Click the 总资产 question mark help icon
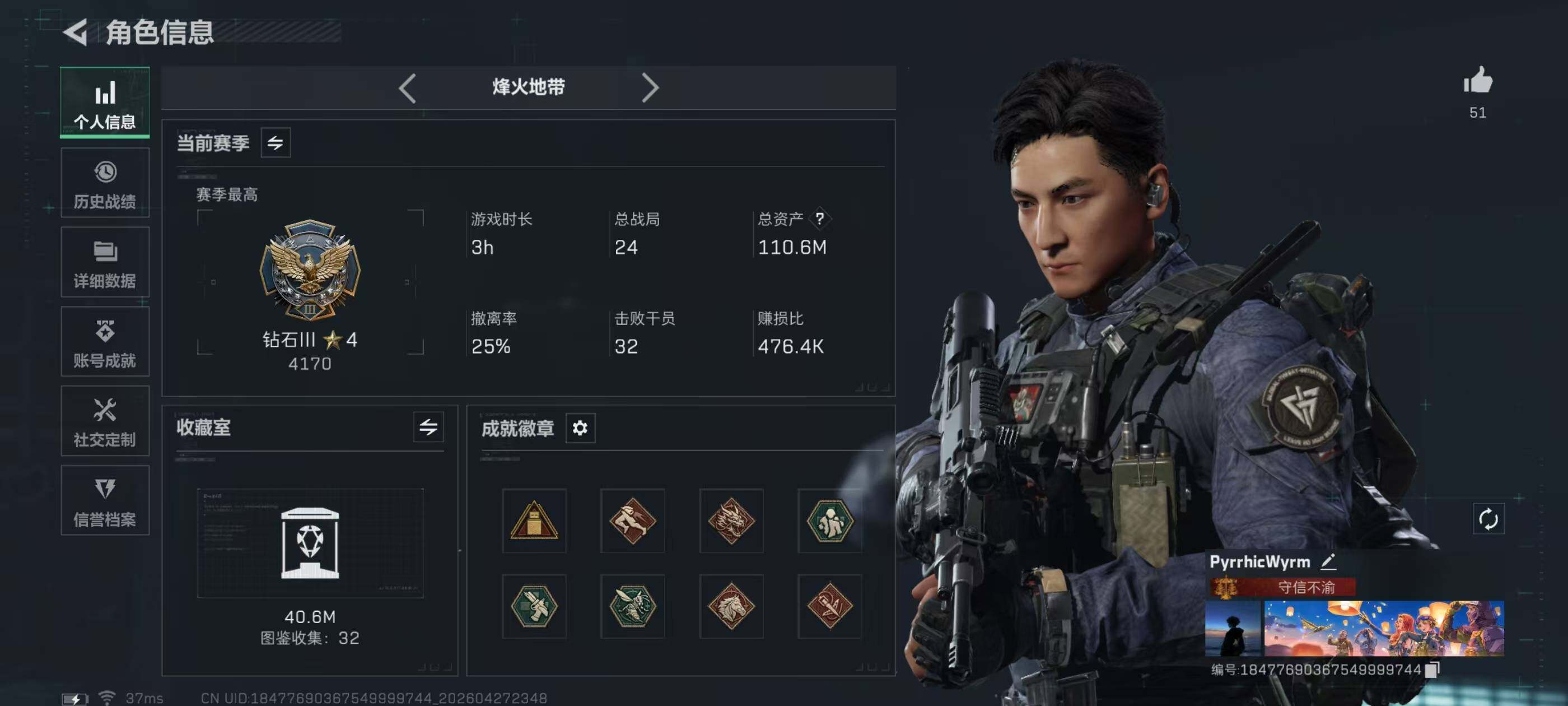 pos(820,219)
